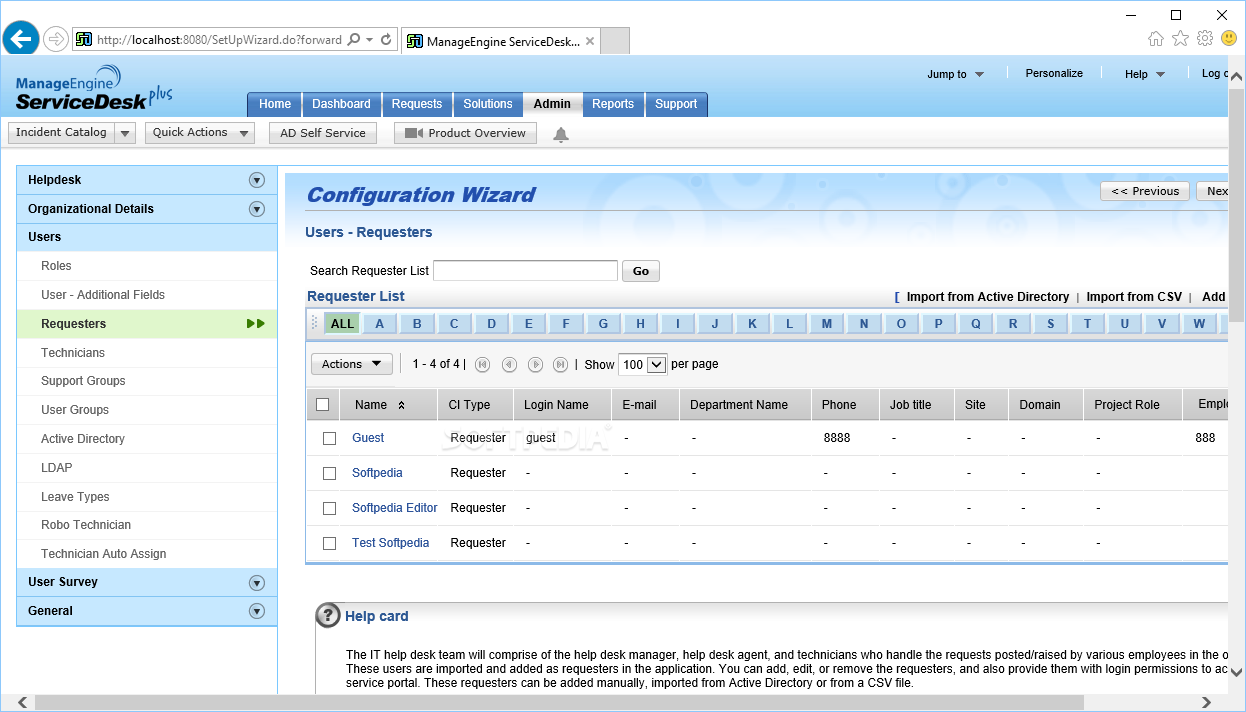Image resolution: width=1246 pixels, height=712 pixels.
Task: Click the Product Overview video button
Action: pos(465,133)
